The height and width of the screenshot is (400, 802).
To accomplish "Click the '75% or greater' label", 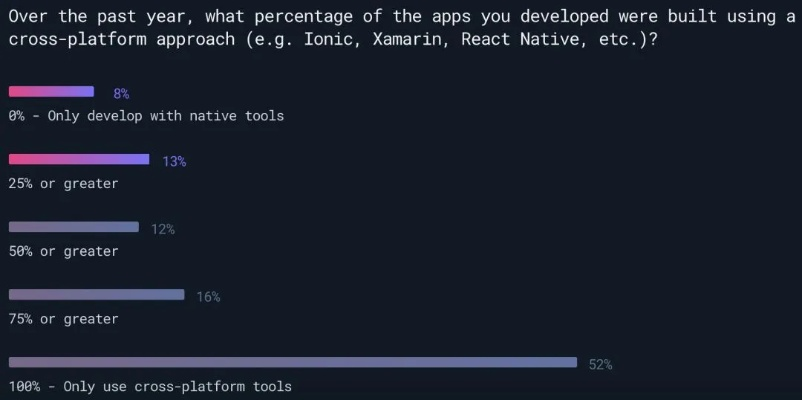I will pyautogui.click(x=63, y=319).
